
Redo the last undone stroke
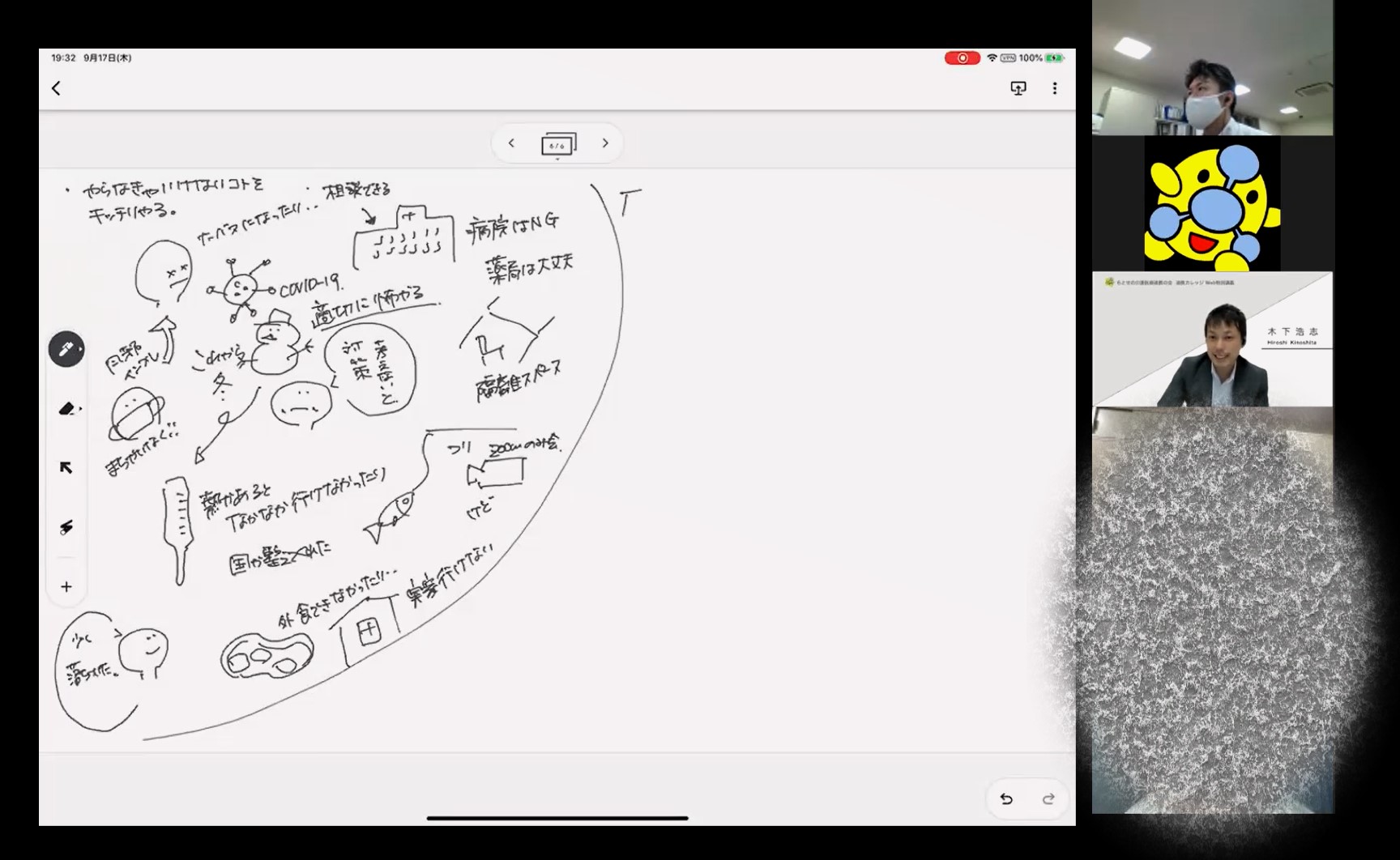click(1048, 799)
